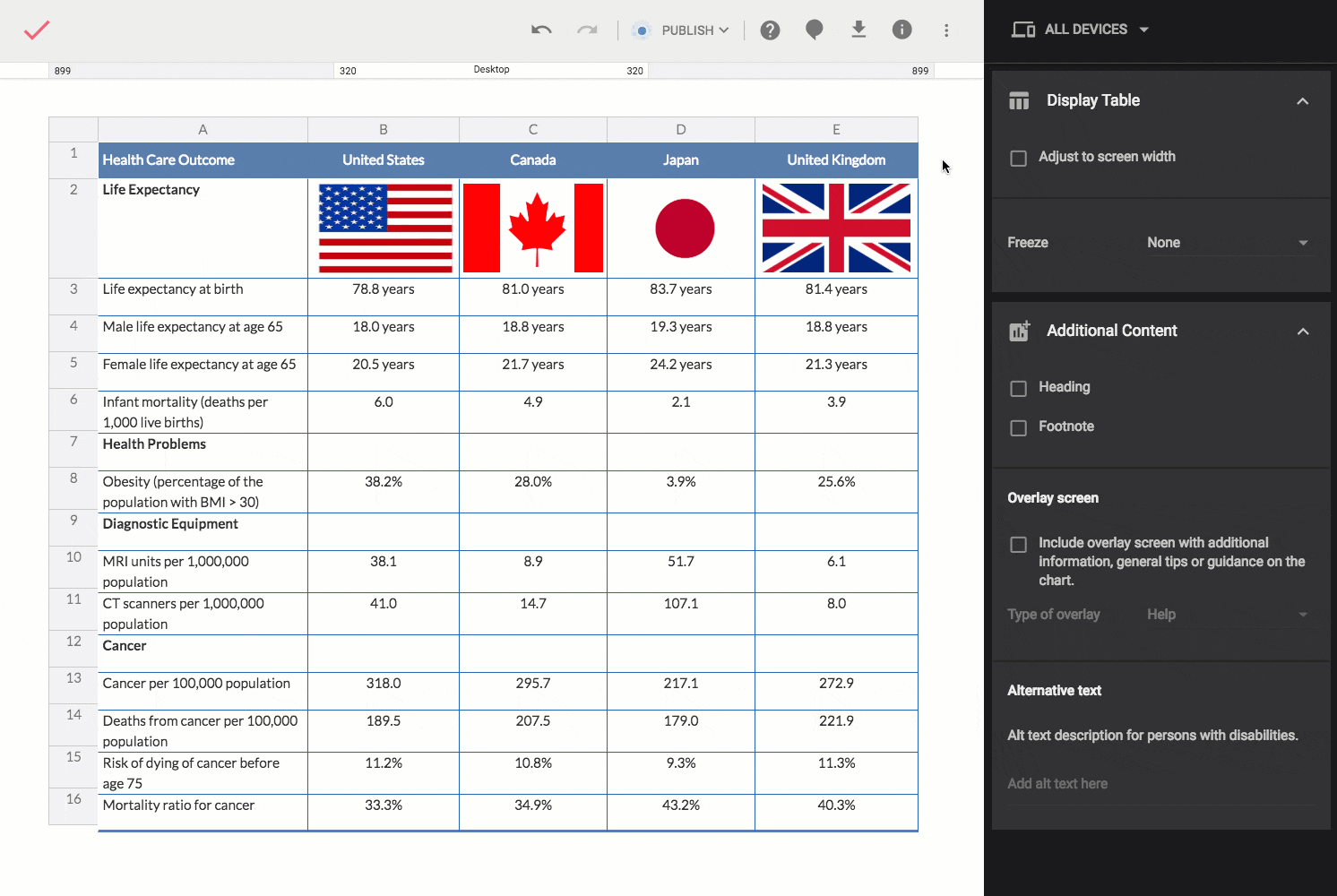Open the help question mark icon

[770, 30]
